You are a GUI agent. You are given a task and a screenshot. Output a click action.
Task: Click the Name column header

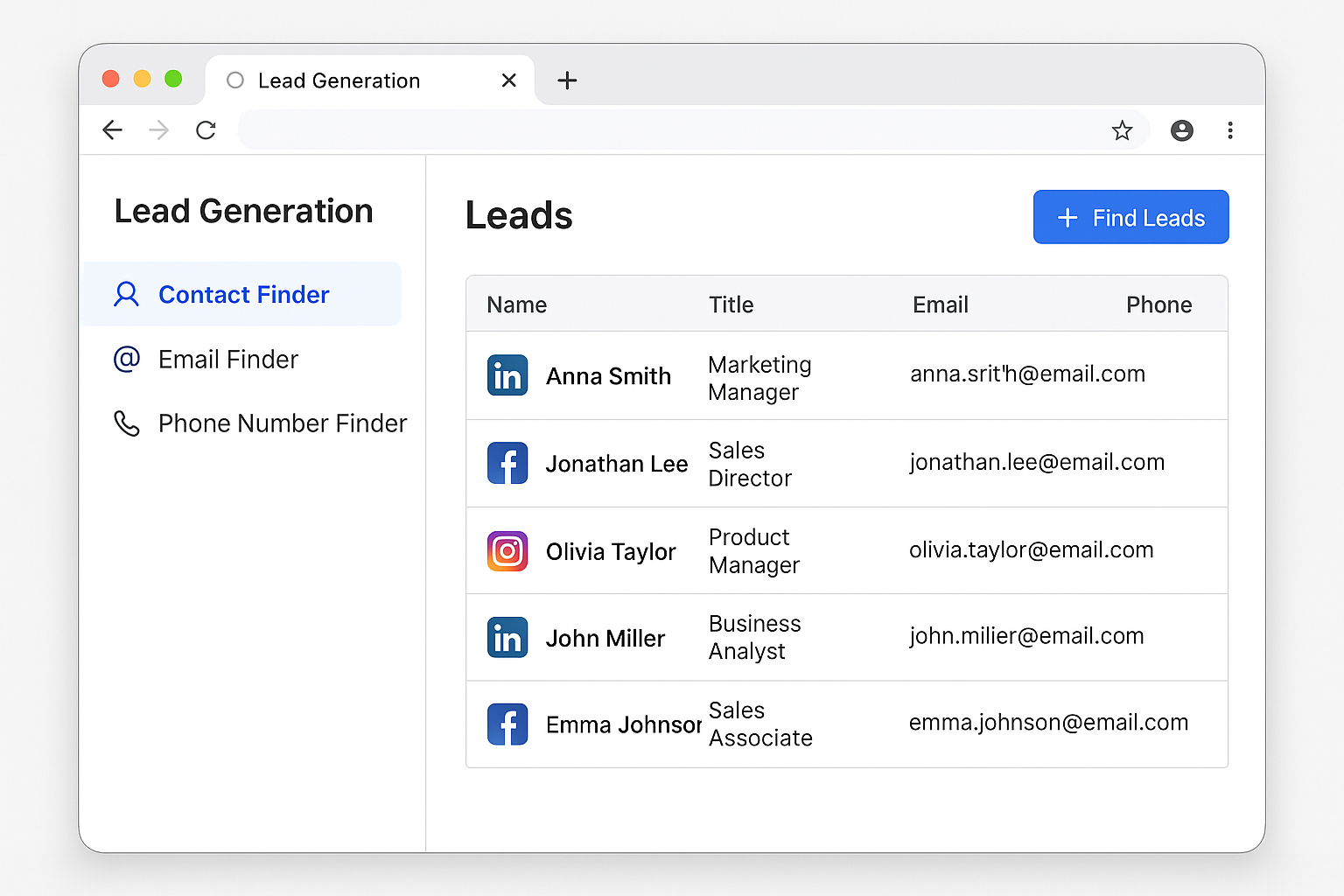coord(516,304)
